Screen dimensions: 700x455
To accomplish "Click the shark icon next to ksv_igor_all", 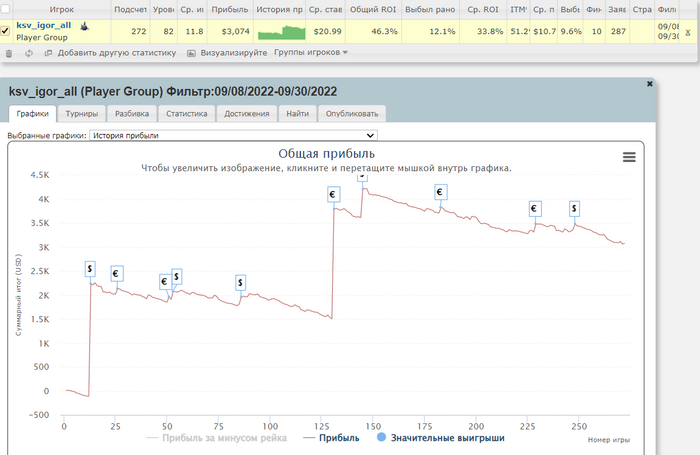I will [84, 26].
